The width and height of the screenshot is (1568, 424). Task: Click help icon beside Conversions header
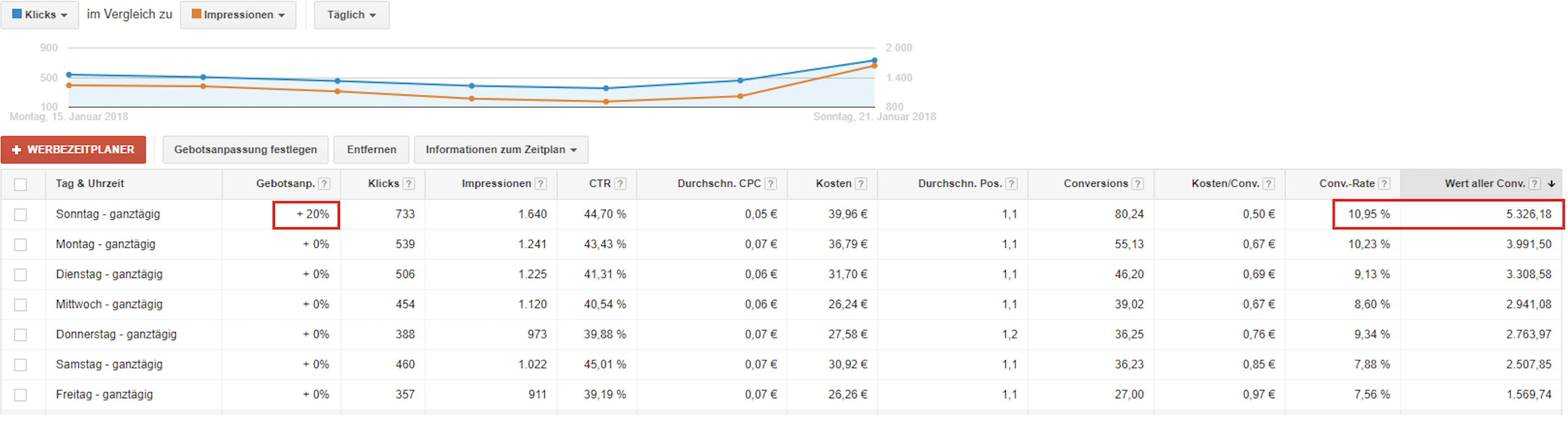(1137, 185)
